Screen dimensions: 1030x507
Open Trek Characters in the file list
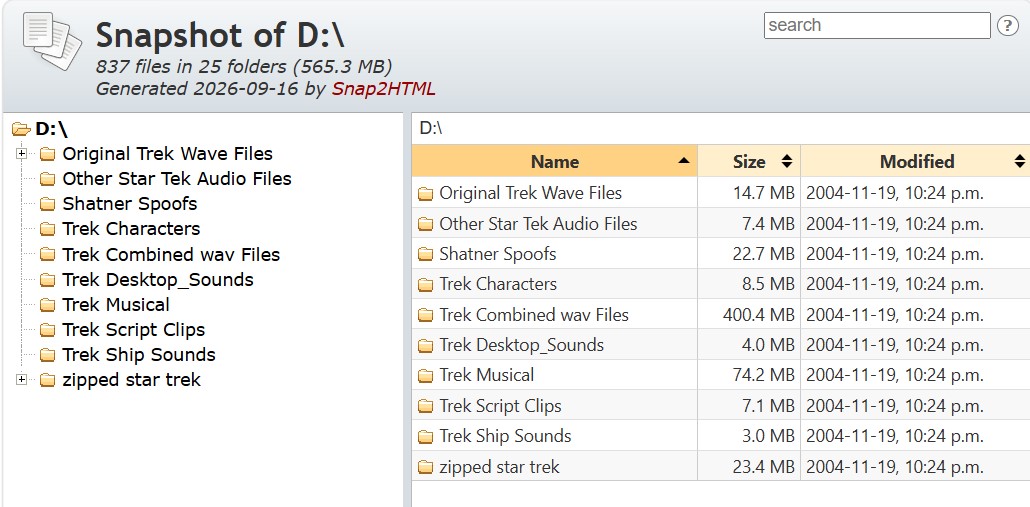pos(497,284)
